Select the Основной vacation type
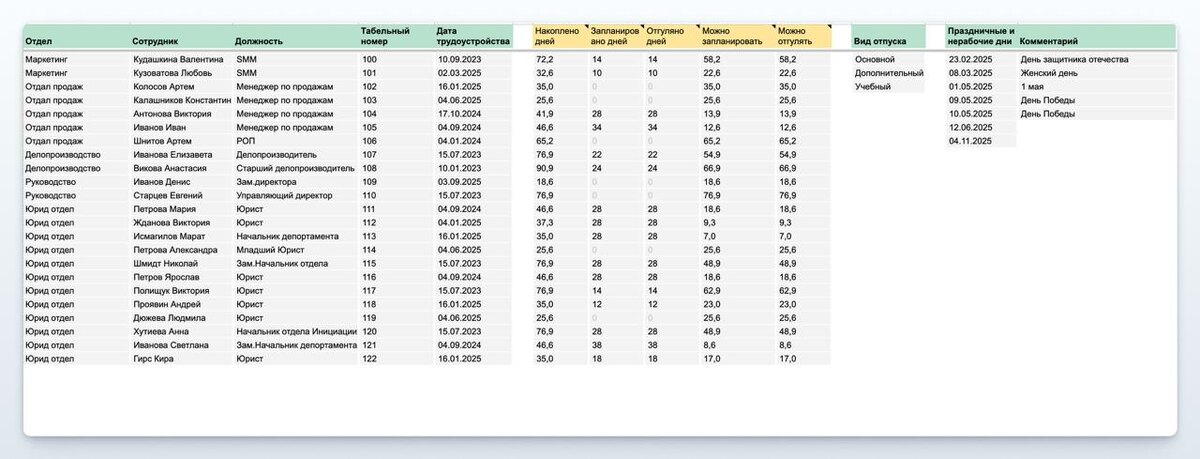This screenshot has width=1200, height=459. 876,60
